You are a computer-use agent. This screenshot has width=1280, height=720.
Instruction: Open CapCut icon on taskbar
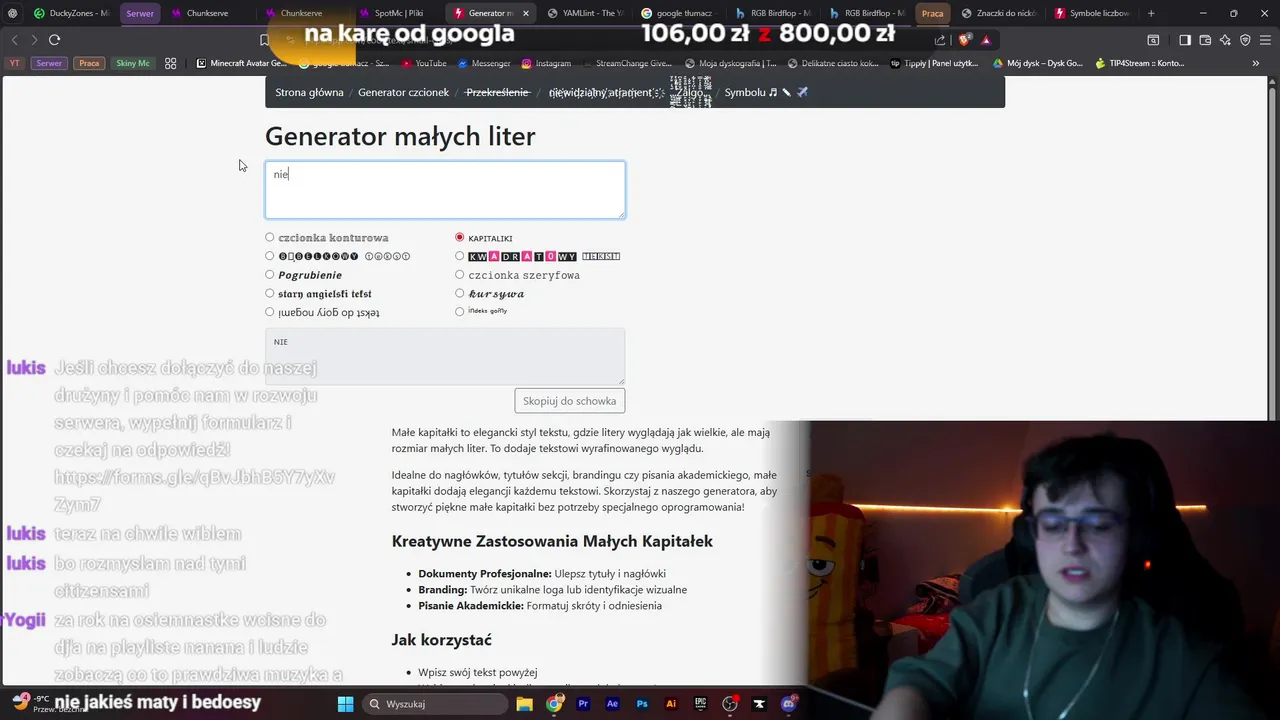(760, 704)
